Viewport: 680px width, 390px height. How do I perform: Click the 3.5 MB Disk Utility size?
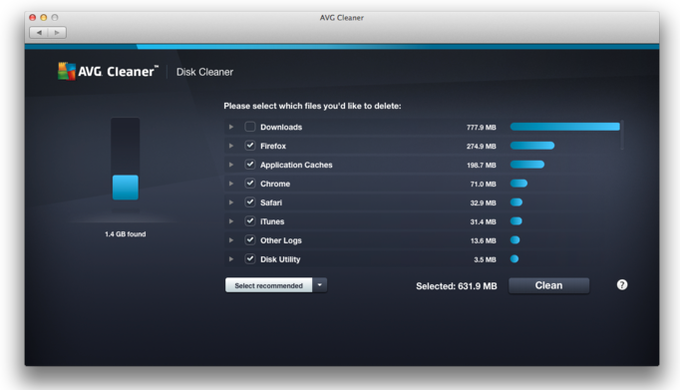tap(484, 259)
